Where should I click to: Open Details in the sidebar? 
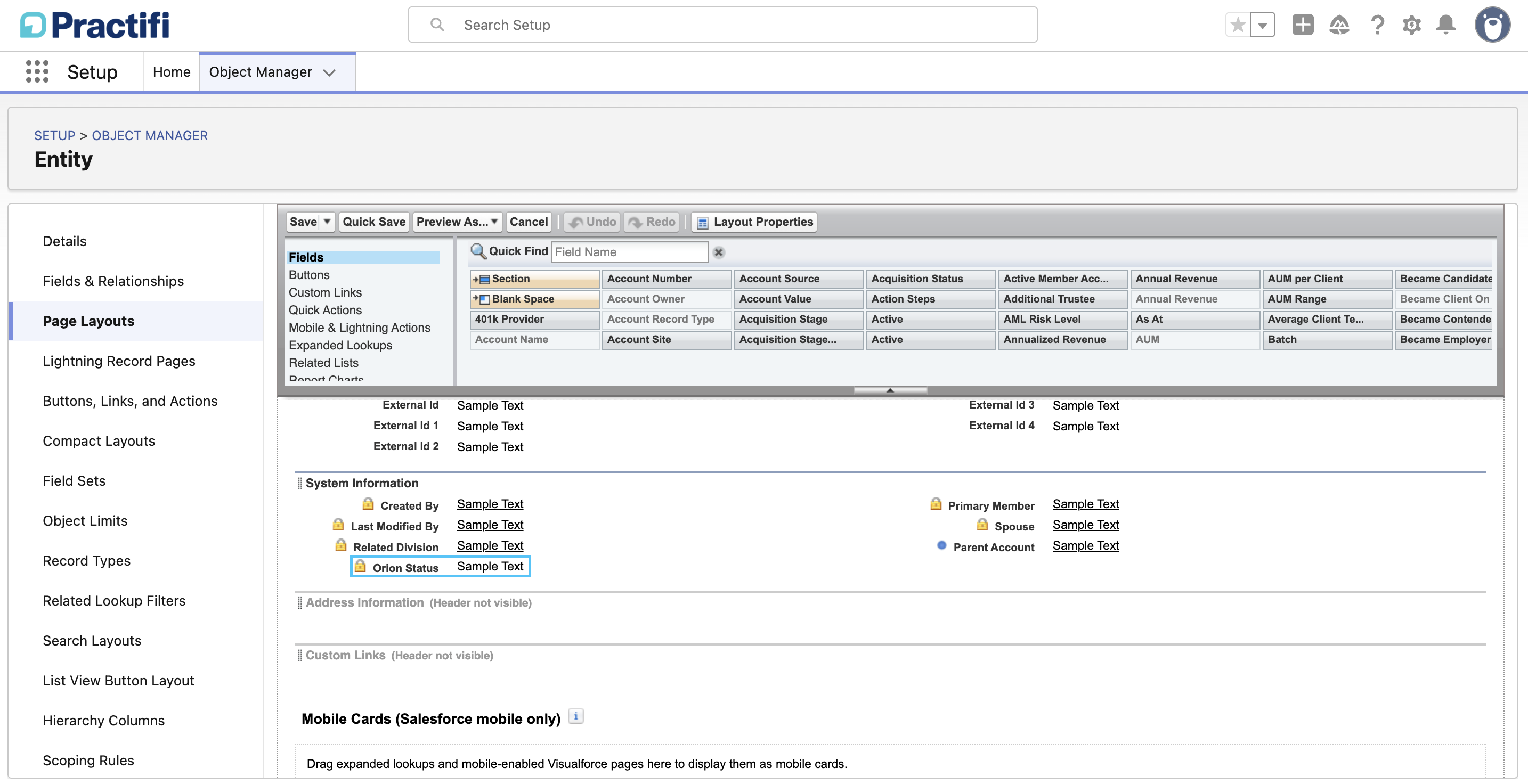point(64,241)
